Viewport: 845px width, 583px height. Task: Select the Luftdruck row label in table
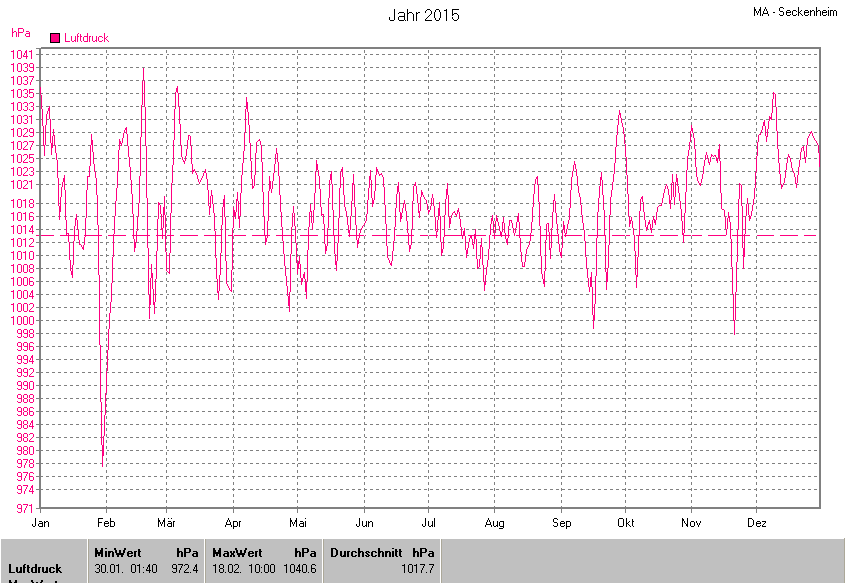[x=35, y=569]
